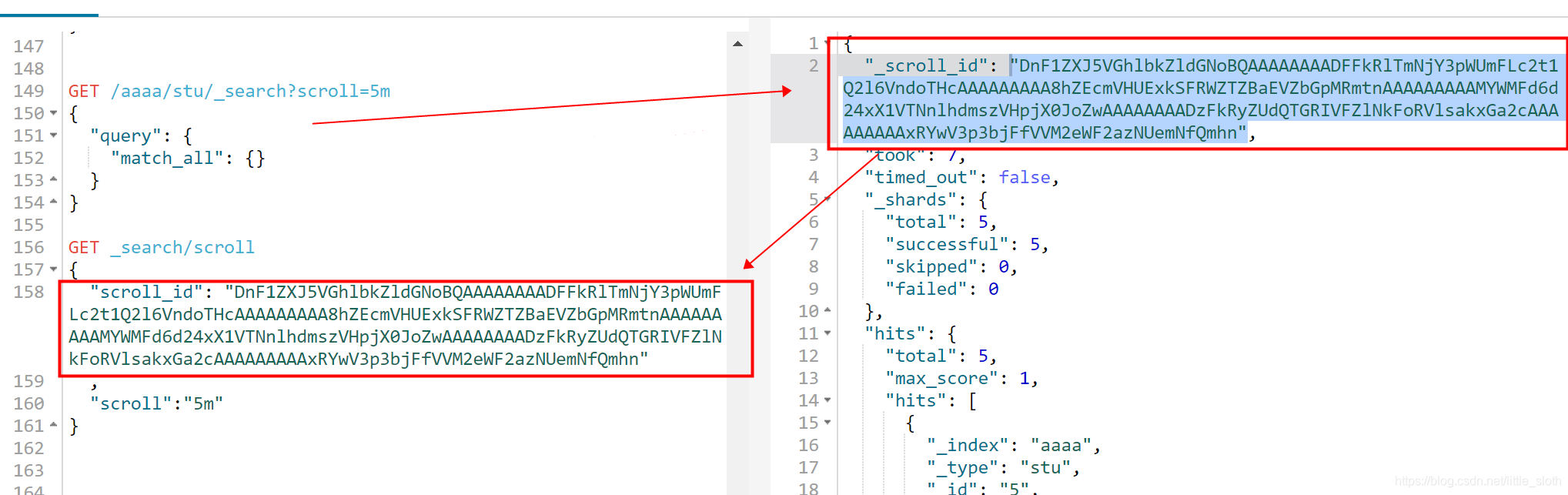Click the "_index": "aaaa" line

1014,445
